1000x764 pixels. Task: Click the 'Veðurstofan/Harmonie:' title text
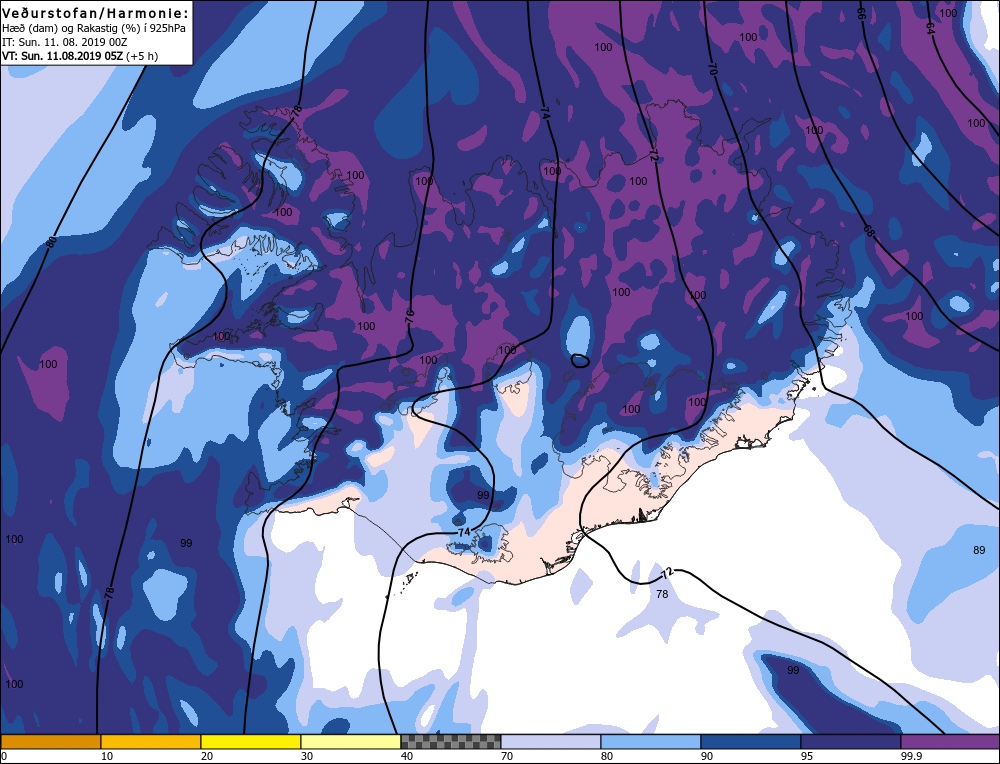click(x=96, y=13)
